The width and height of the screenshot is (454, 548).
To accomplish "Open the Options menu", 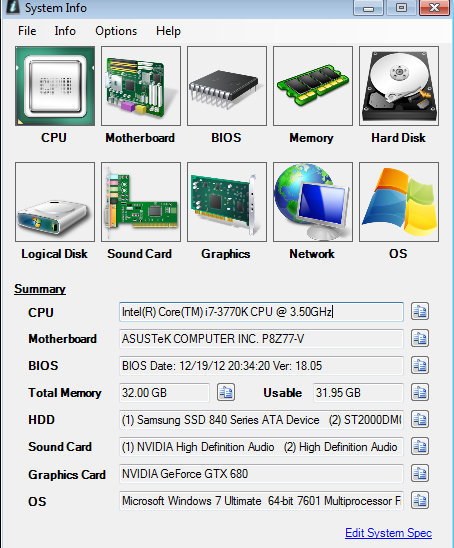I will [x=116, y=31].
